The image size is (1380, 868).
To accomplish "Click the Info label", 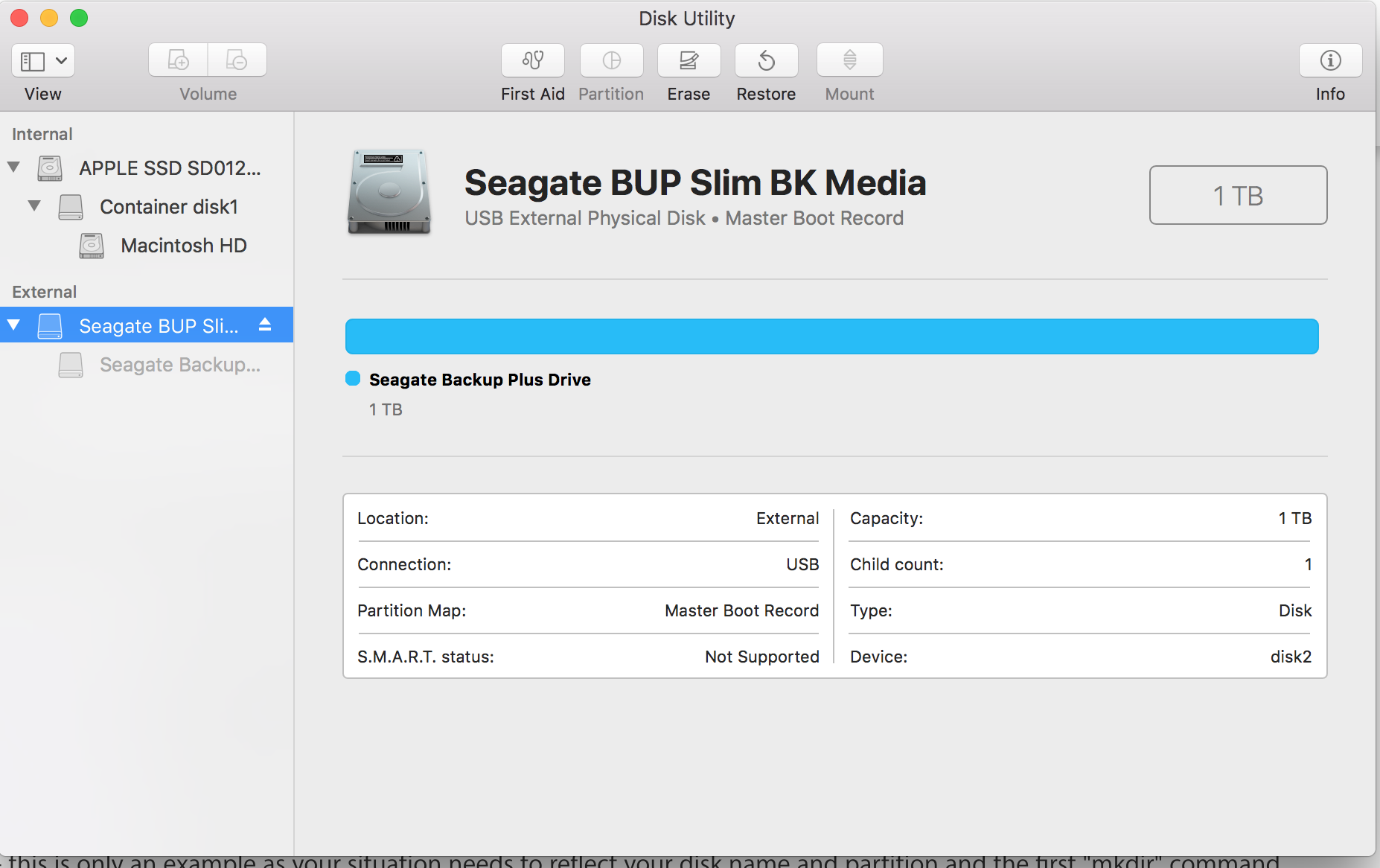I will click(1331, 94).
